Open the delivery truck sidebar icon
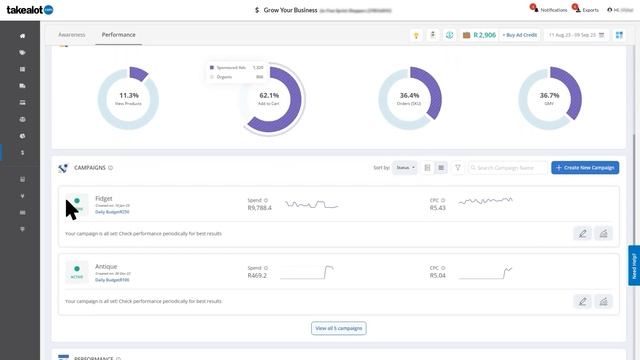 pos(22,86)
